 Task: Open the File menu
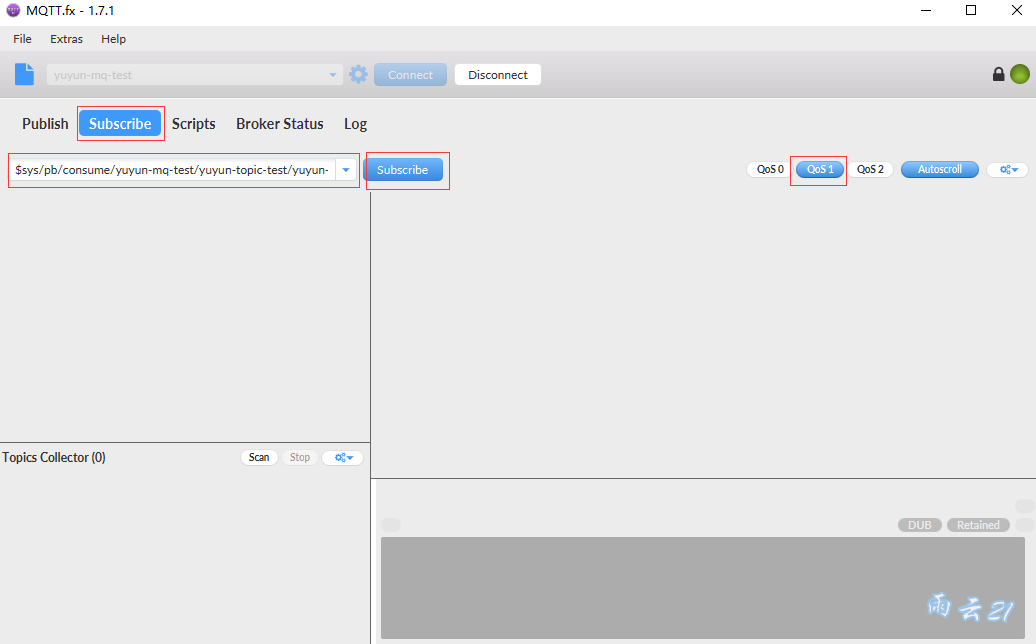click(x=22, y=39)
